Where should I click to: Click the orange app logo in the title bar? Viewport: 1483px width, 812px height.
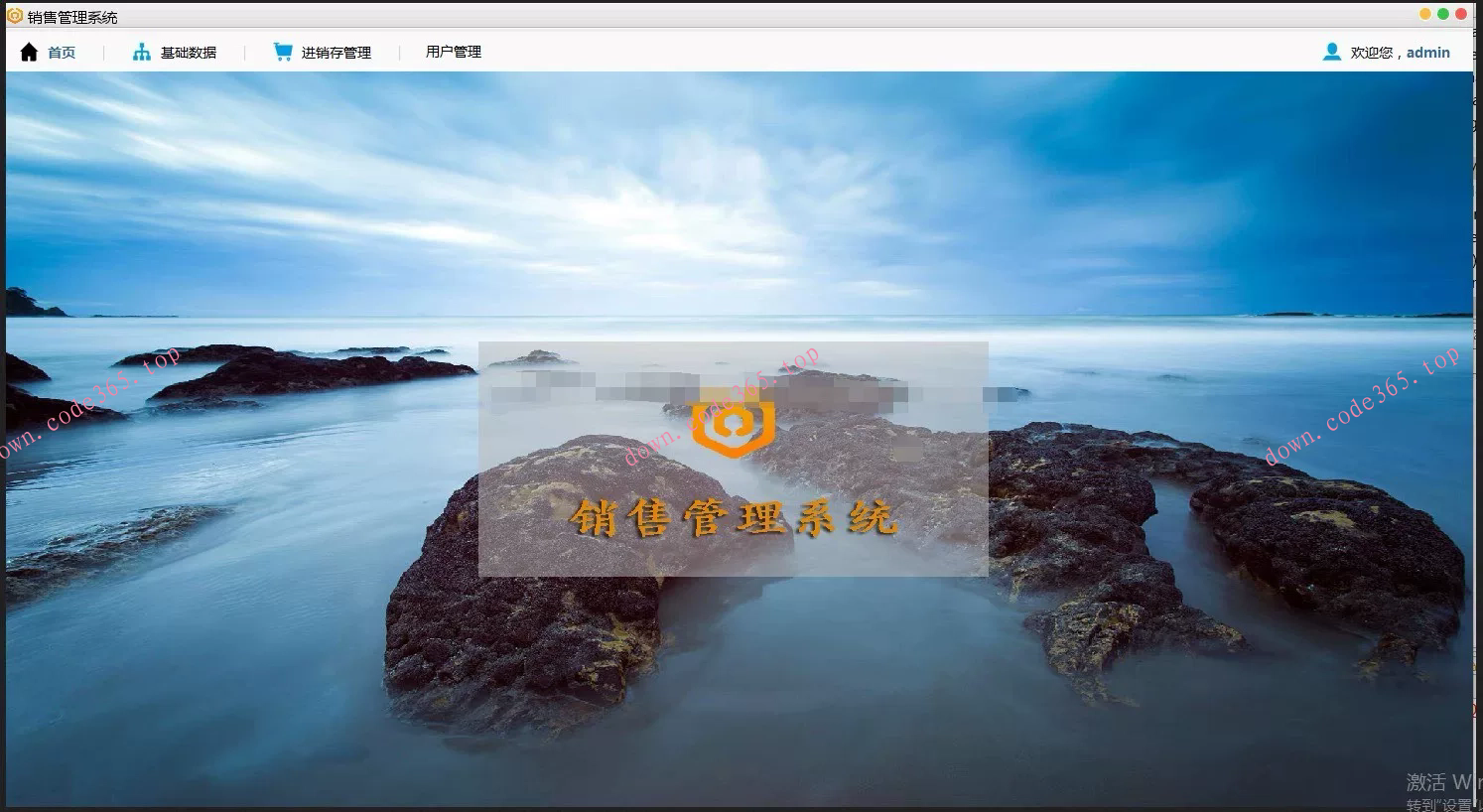[x=13, y=15]
